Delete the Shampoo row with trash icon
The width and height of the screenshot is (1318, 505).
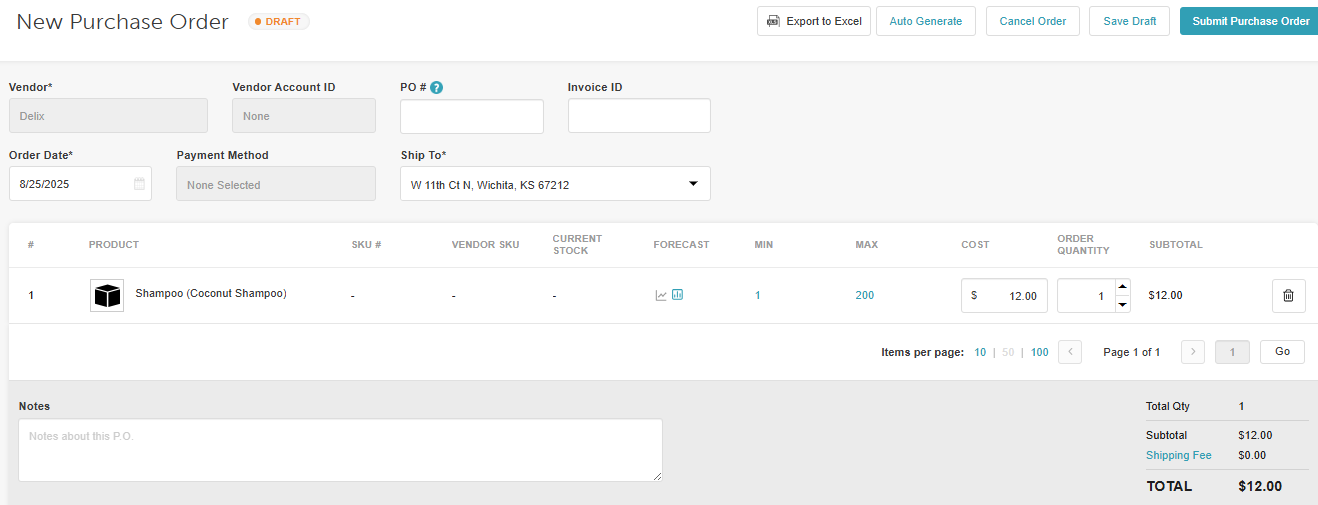point(1288,296)
